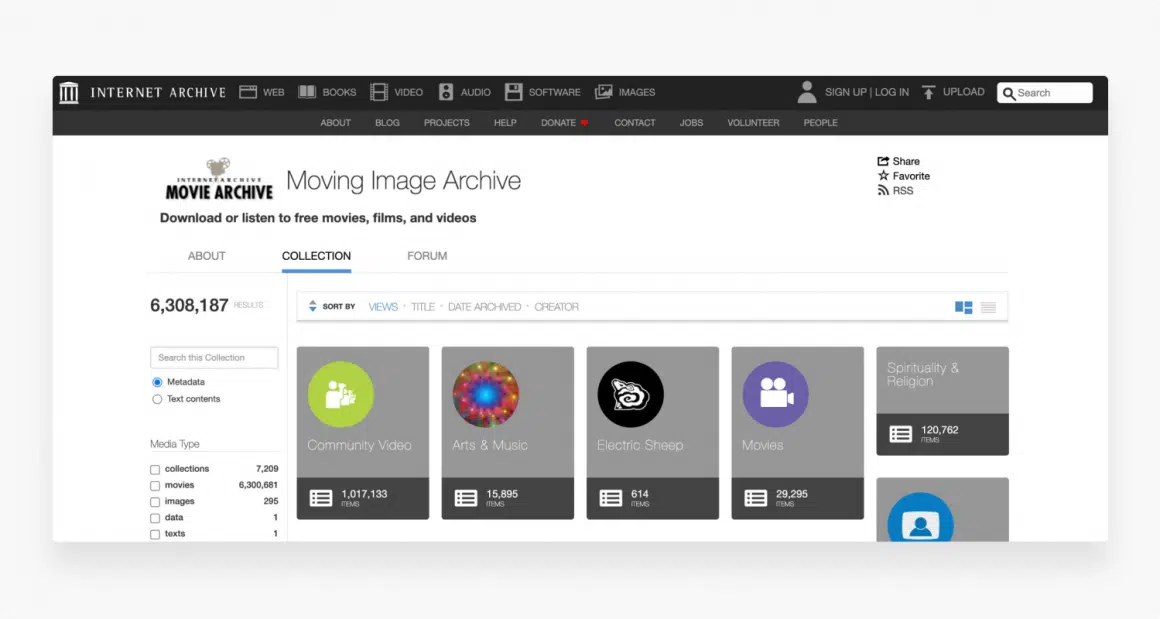This screenshot has width=1160, height=619.
Task: Switch to list view layout icon
Action: [x=988, y=307]
